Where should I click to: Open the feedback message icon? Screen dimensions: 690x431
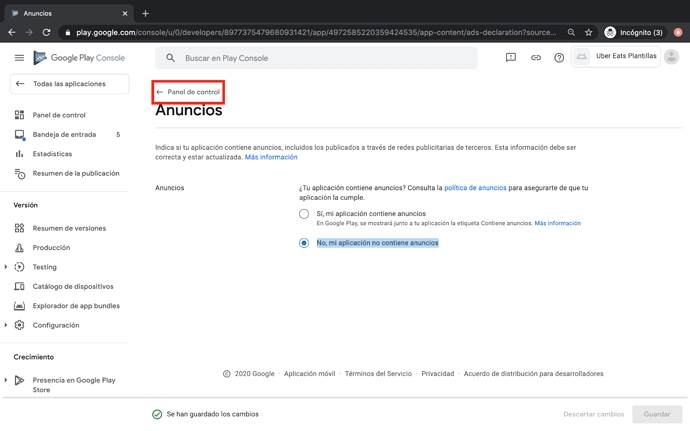click(x=510, y=58)
